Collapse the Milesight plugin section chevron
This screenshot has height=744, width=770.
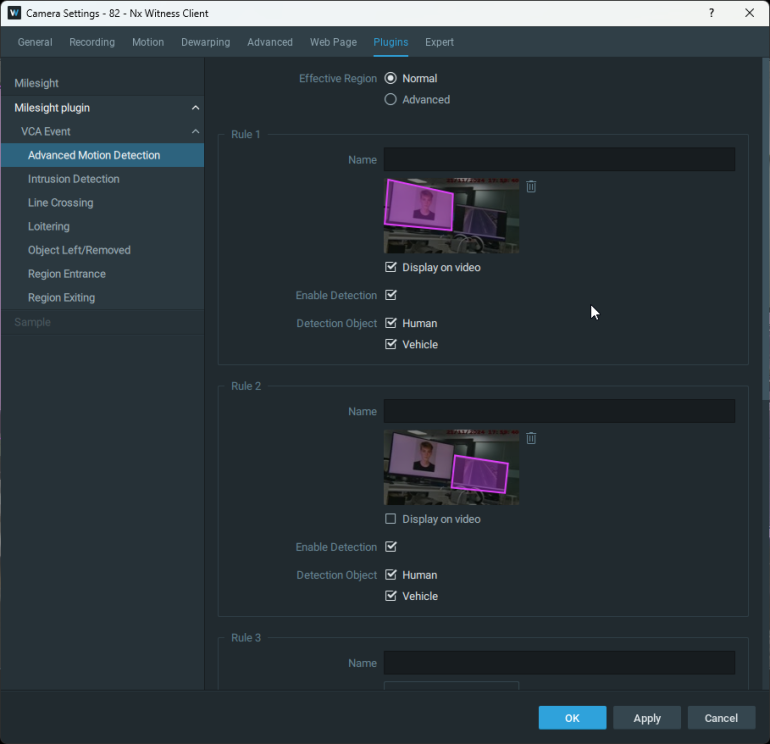tap(195, 108)
